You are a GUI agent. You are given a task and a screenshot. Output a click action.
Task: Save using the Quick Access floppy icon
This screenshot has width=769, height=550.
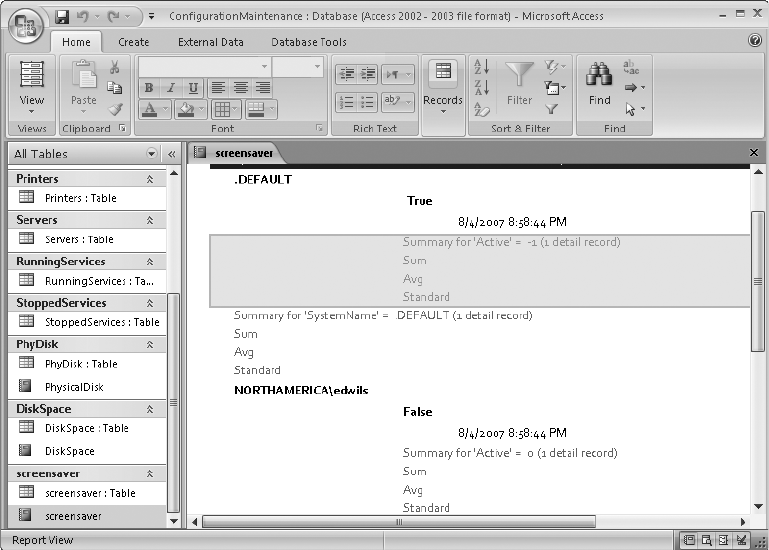(61, 17)
